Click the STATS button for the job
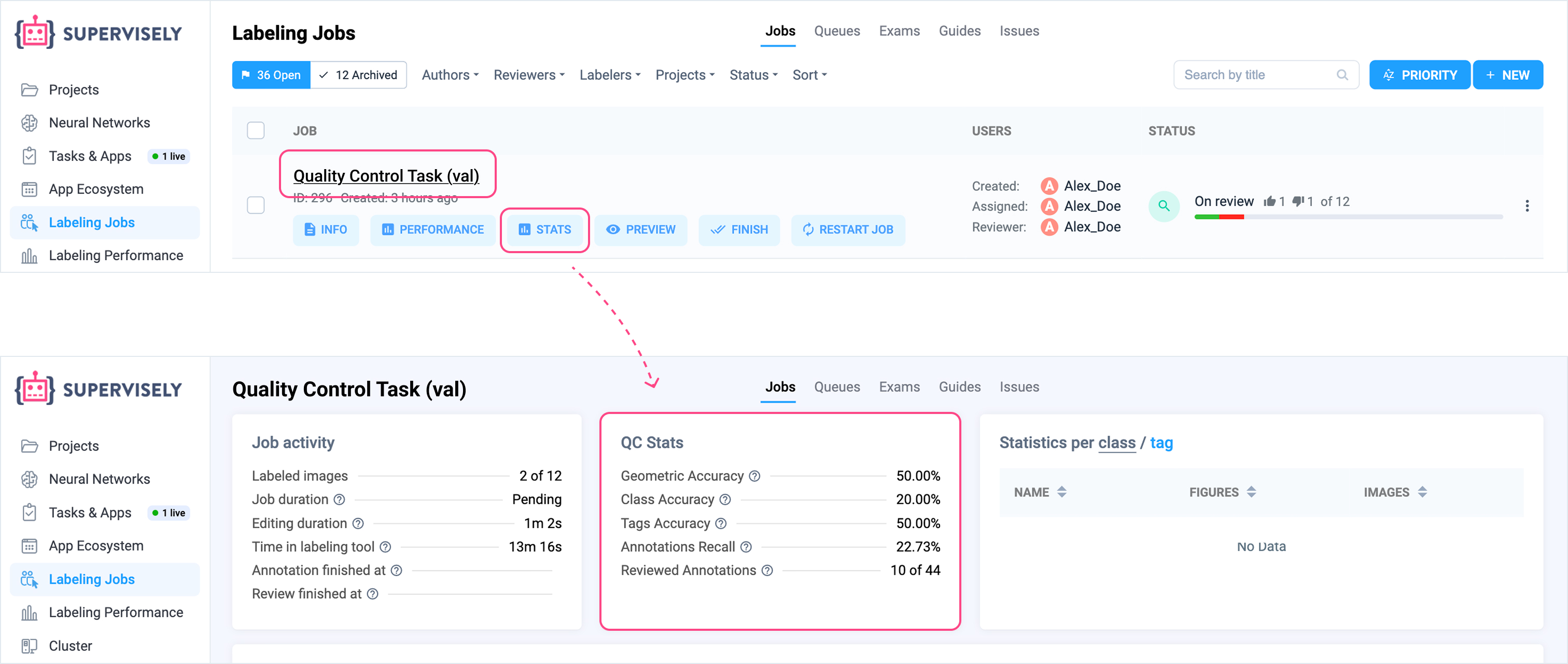1568x664 pixels. click(545, 230)
